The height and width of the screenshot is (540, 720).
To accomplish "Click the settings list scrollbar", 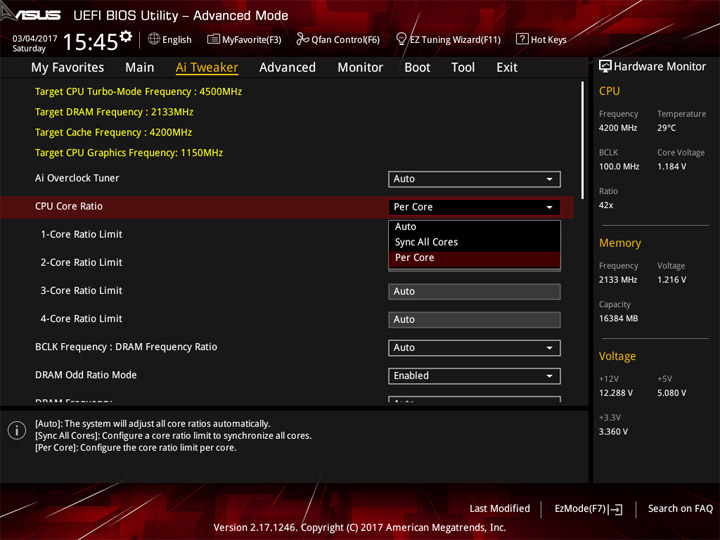I will point(583,140).
